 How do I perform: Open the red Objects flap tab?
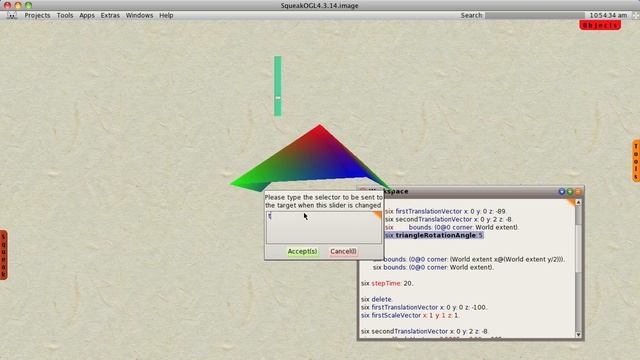600,25
